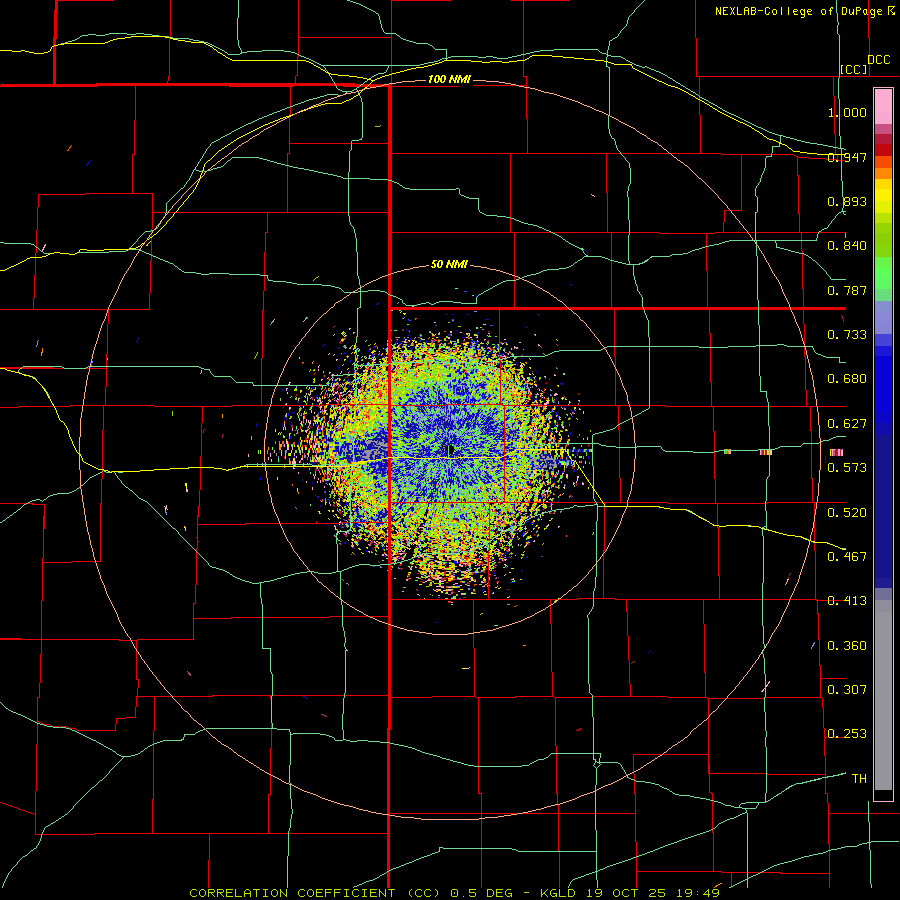
Task: Click the 0.680 scale value
Action: tap(847, 379)
